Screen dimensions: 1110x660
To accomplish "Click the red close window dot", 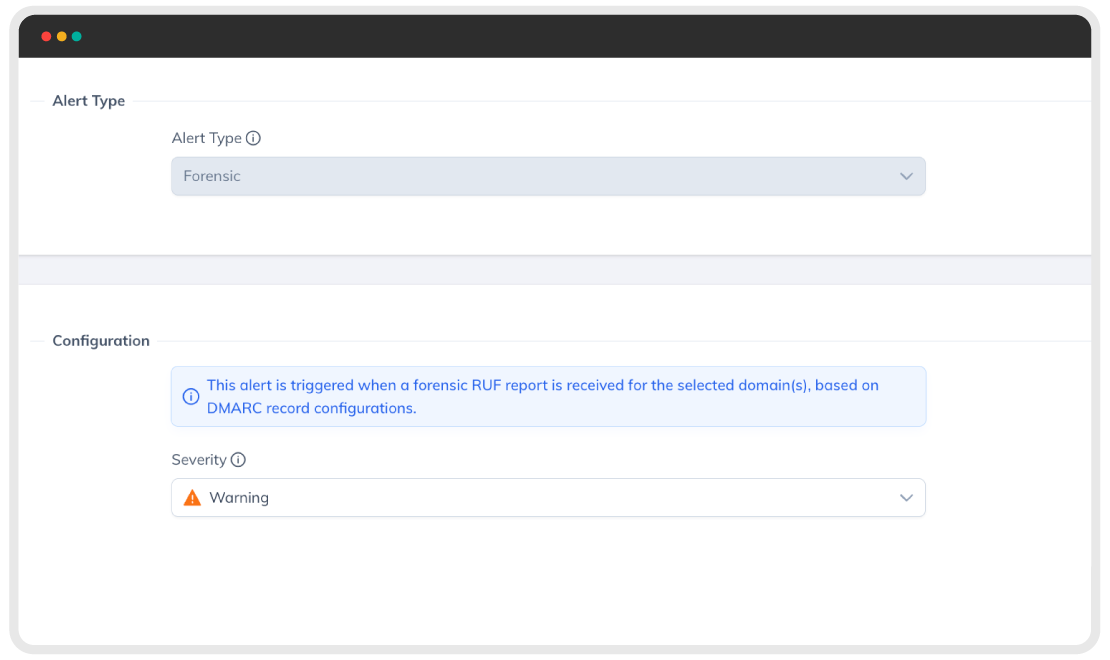I will pyautogui.click(x=46, y=36).
